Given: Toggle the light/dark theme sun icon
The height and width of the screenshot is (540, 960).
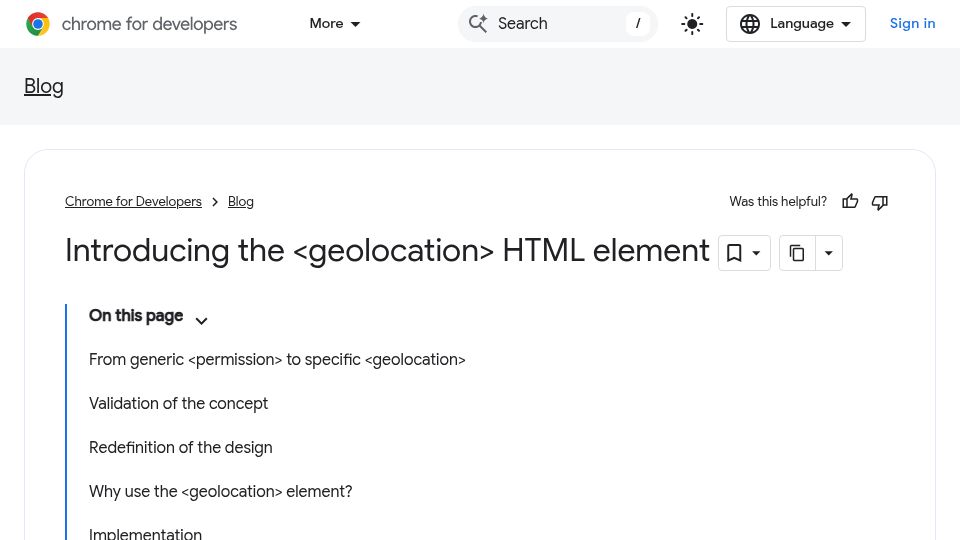Looking at the screenshot, I should (x=692, y=24).
